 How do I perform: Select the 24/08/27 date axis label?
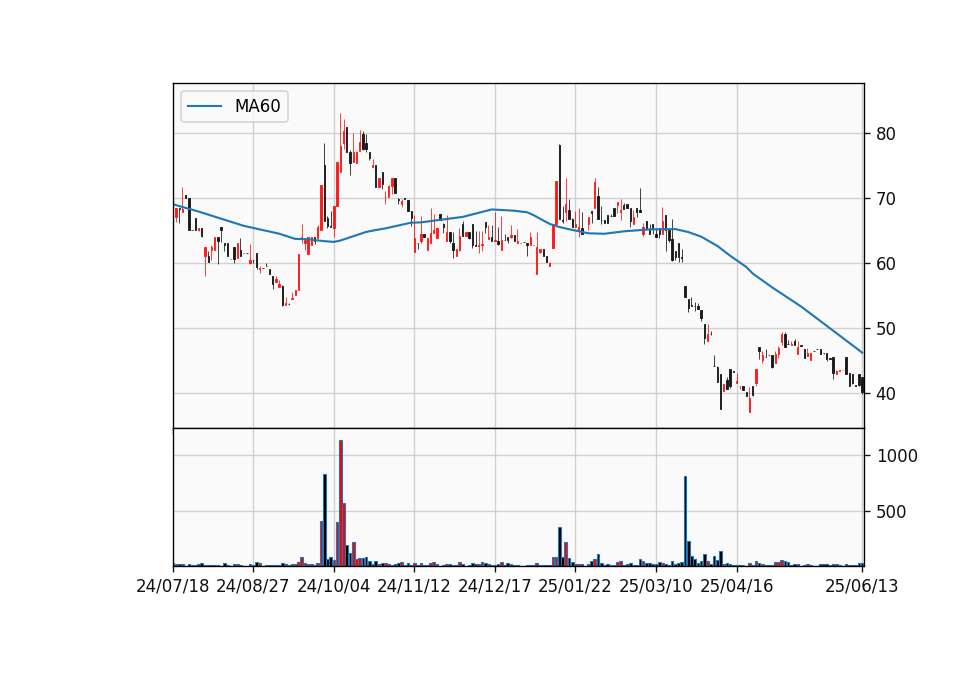click(x=253, y=586)
